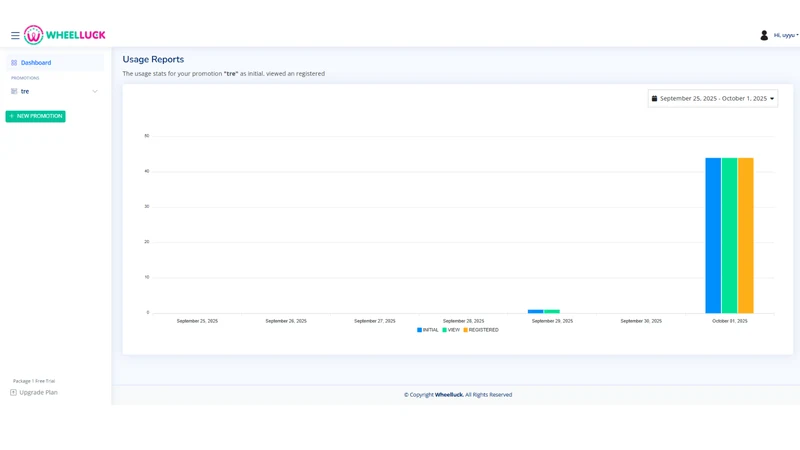This screenshot has height=450, width=800.
Task: Click the Upgrade Plan plus icon
Action: tap(13, 392)
